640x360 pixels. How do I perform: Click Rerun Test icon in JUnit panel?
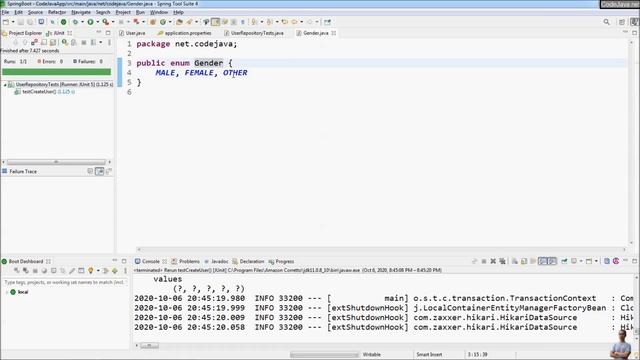point(65,42)
